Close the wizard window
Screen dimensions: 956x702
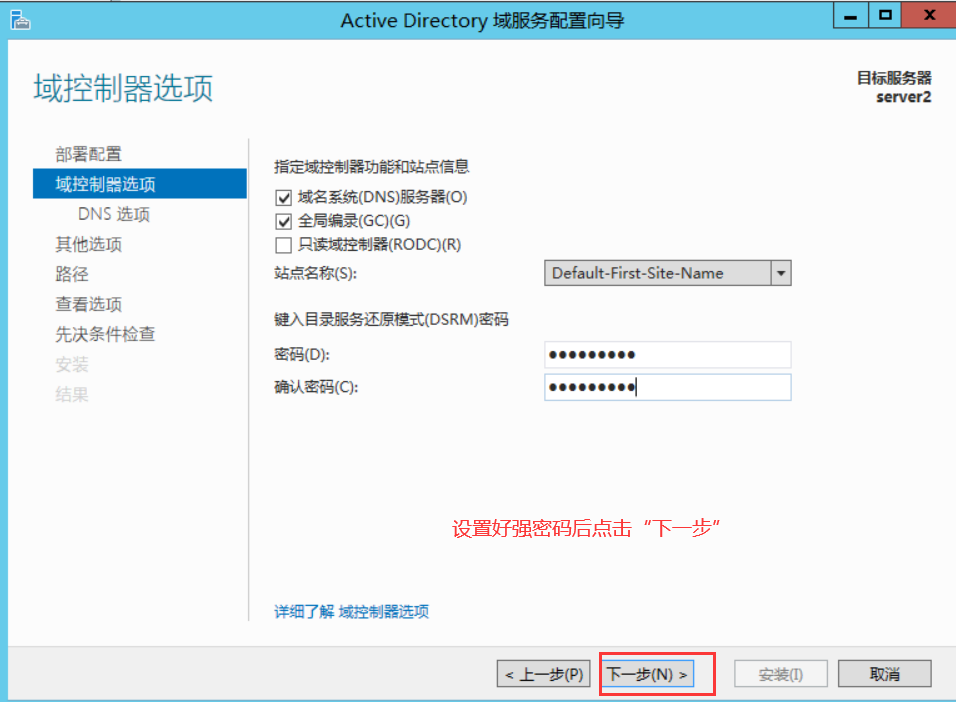point(929,15)
